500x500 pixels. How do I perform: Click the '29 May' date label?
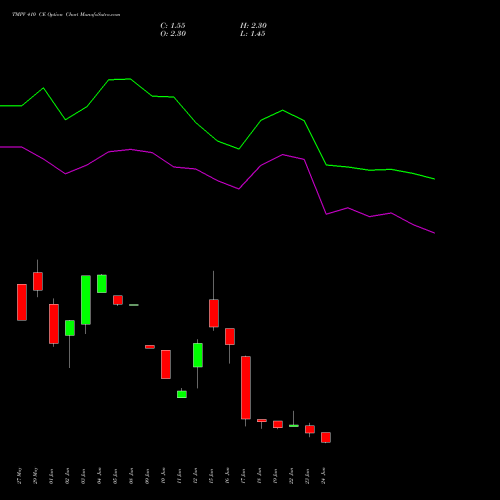(x=35, y=476)
